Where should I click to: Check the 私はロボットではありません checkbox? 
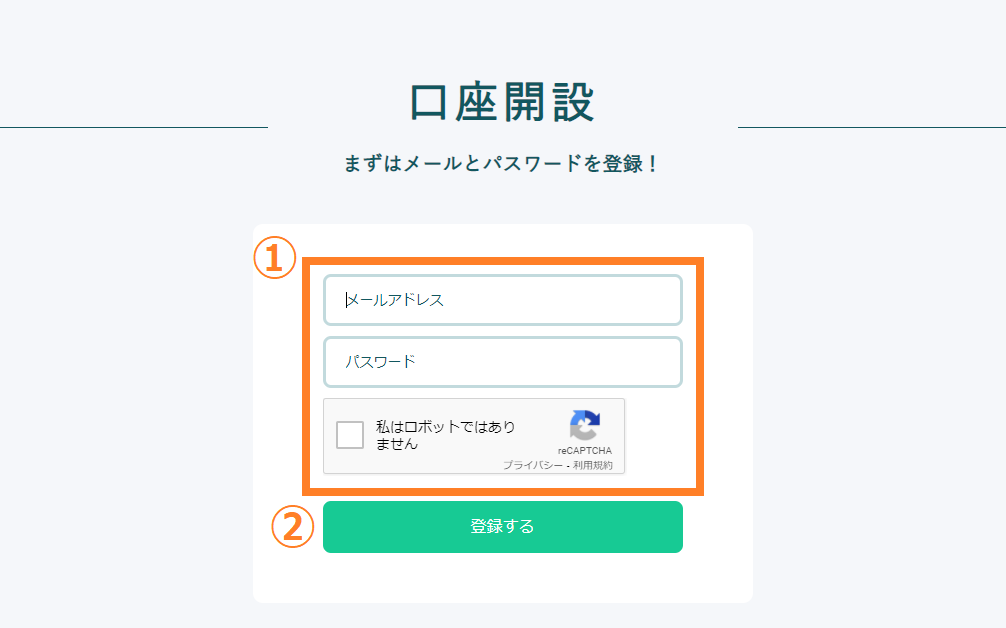[350, 435]
